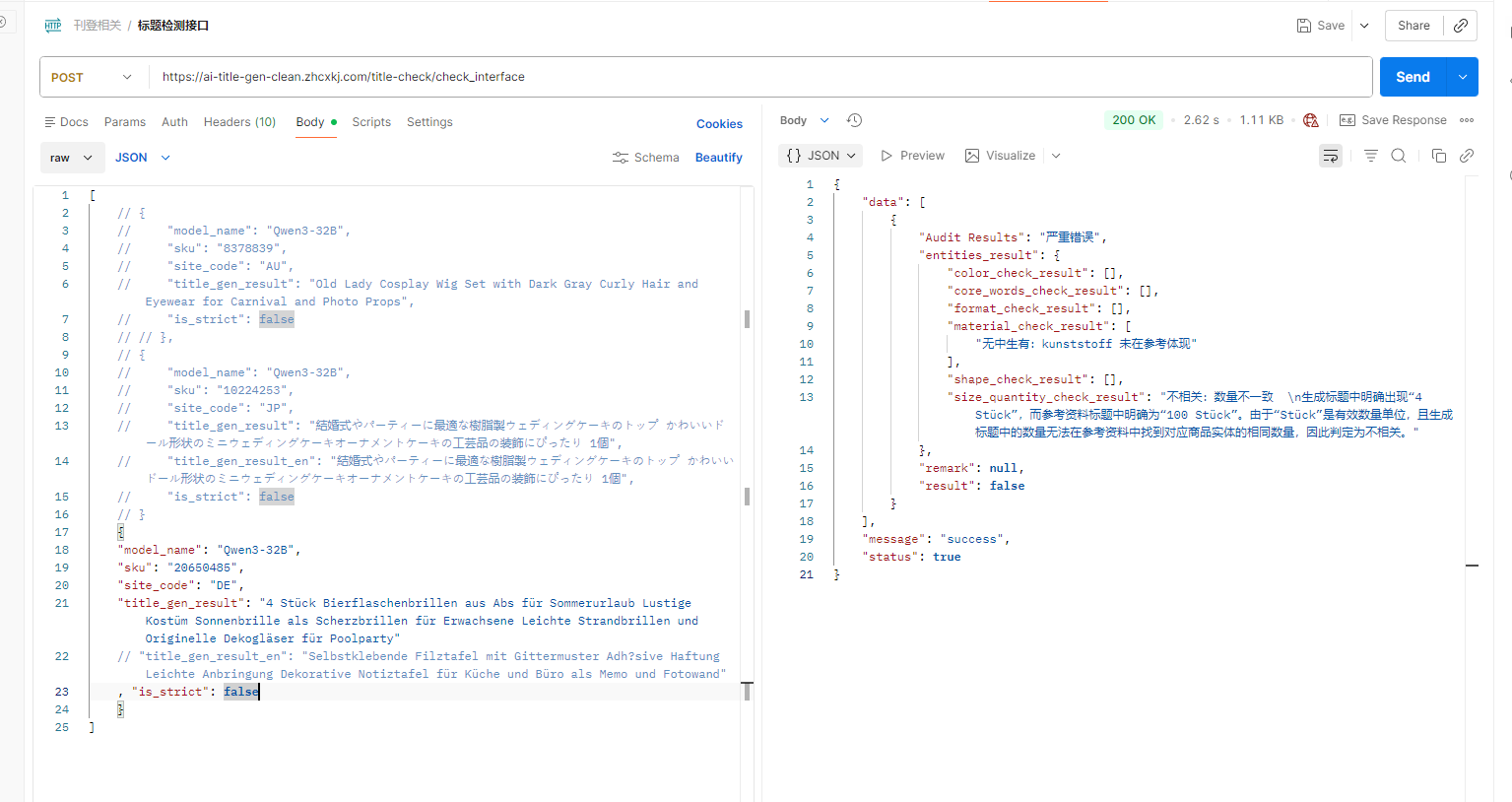Open the Save options dropdown arrow
The width and height of the screenshot is (1512, 802).
1364,26
